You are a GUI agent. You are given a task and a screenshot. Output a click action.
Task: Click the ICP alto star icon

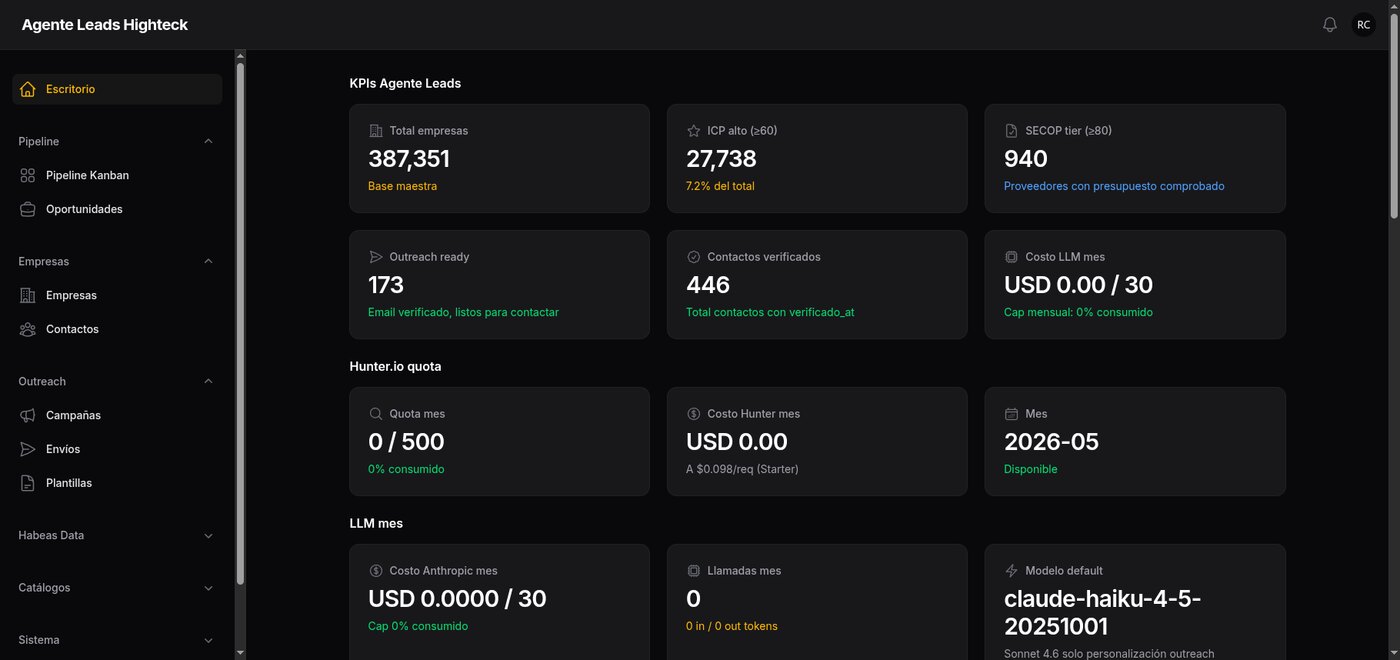(x=694, y=131)
